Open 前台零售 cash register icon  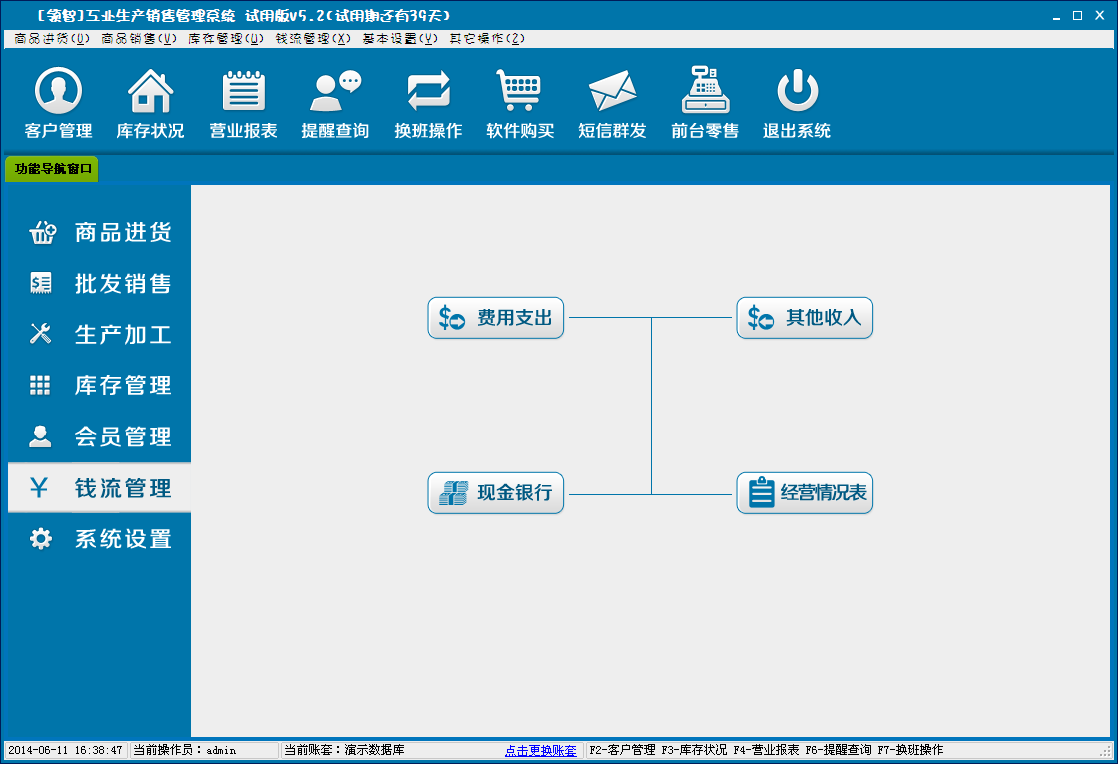coord(705,103)
